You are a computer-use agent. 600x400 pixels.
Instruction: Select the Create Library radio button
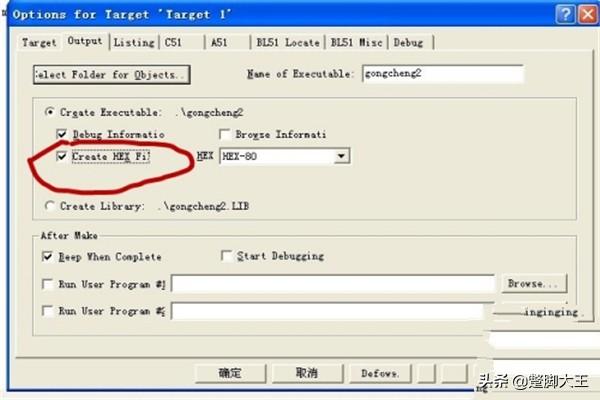point(49,206)
